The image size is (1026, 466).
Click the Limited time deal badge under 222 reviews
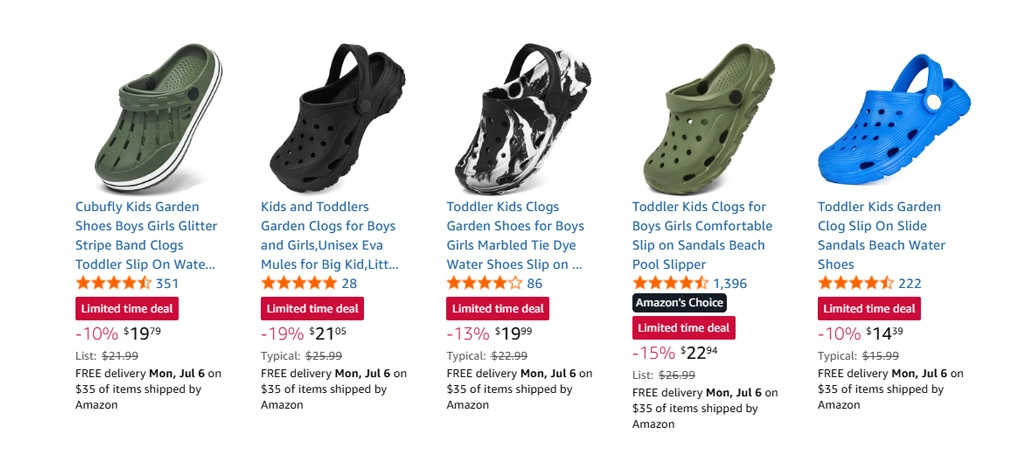coord(869,308)
